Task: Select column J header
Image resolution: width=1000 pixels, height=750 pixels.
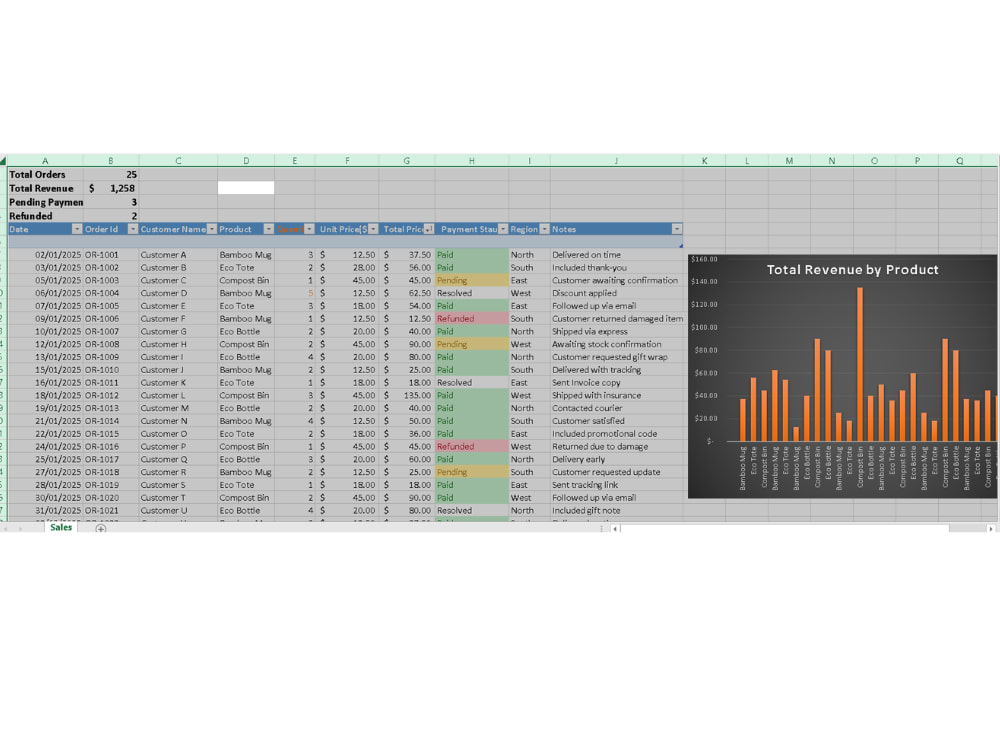Action: pos(617,161)
